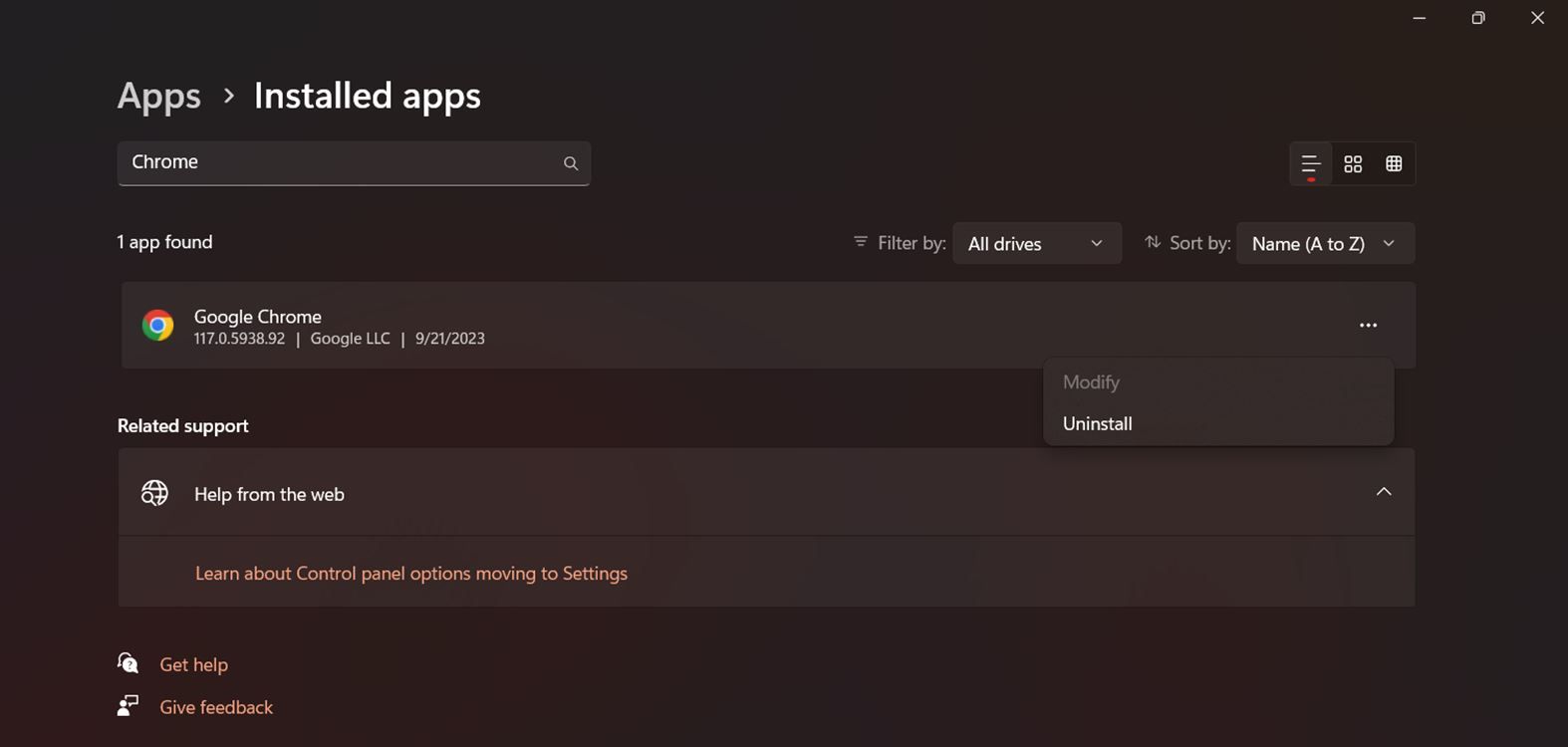Viewport: 1568px width, 747px height.
Task: Open the Filter by All drives dropdown
Action: point(1036,244)
